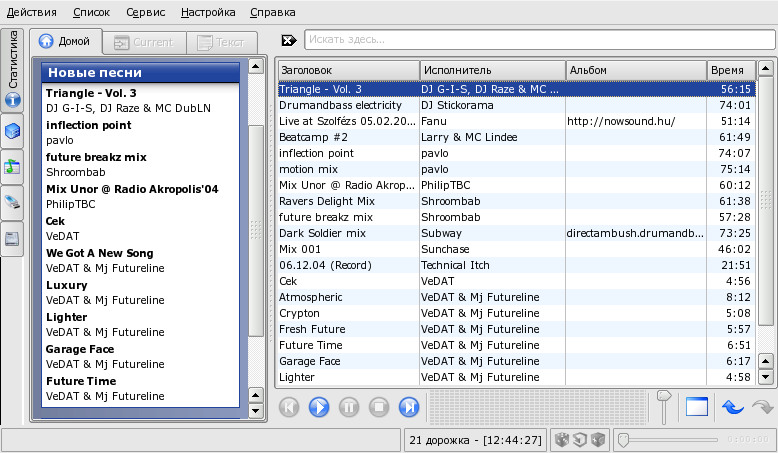This screenshot has width=778, height=453.
Task: Select Crypton playlist row
Action: pos(517,313)
